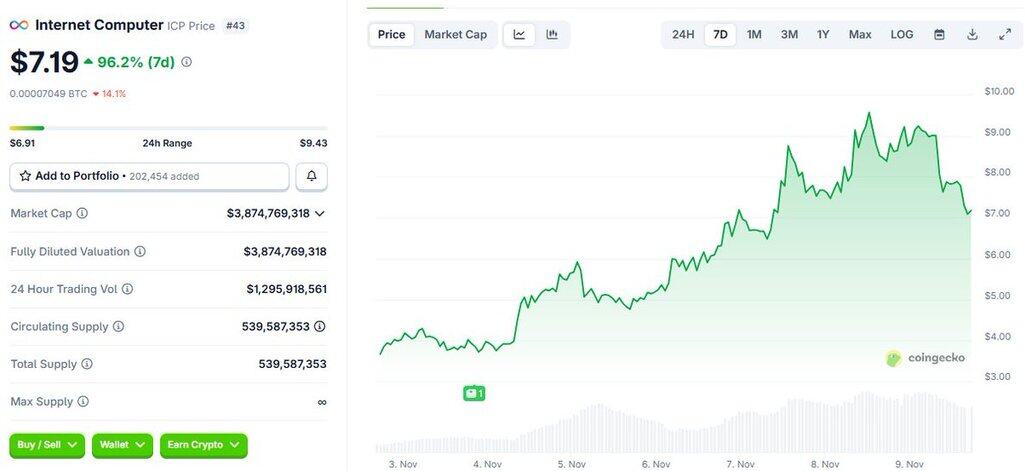Click the green news marker on chart
This screenshot has height=471, width=1032.
(474, 393)
